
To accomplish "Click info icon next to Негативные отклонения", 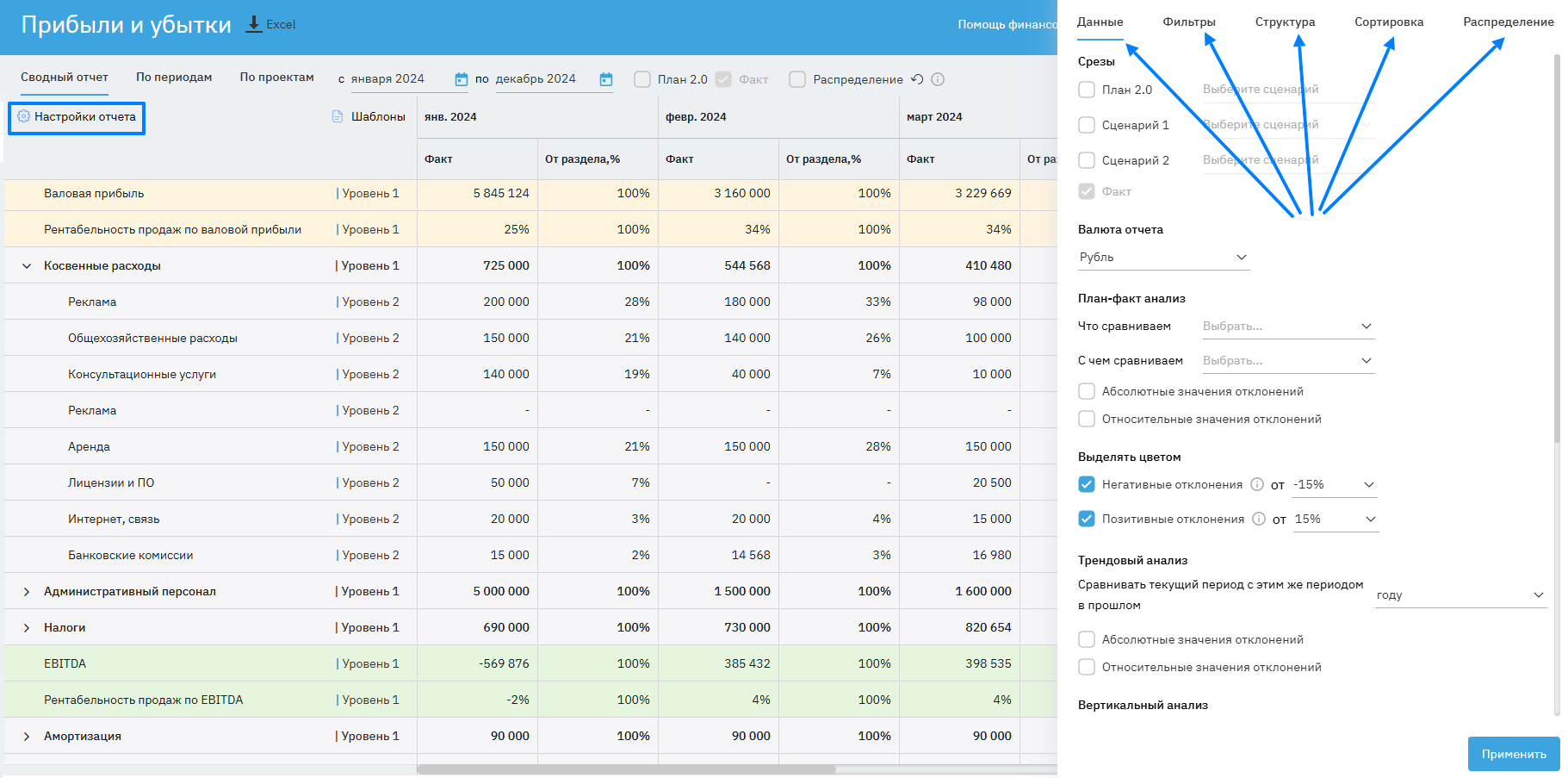I will [x=1257, y=484].
